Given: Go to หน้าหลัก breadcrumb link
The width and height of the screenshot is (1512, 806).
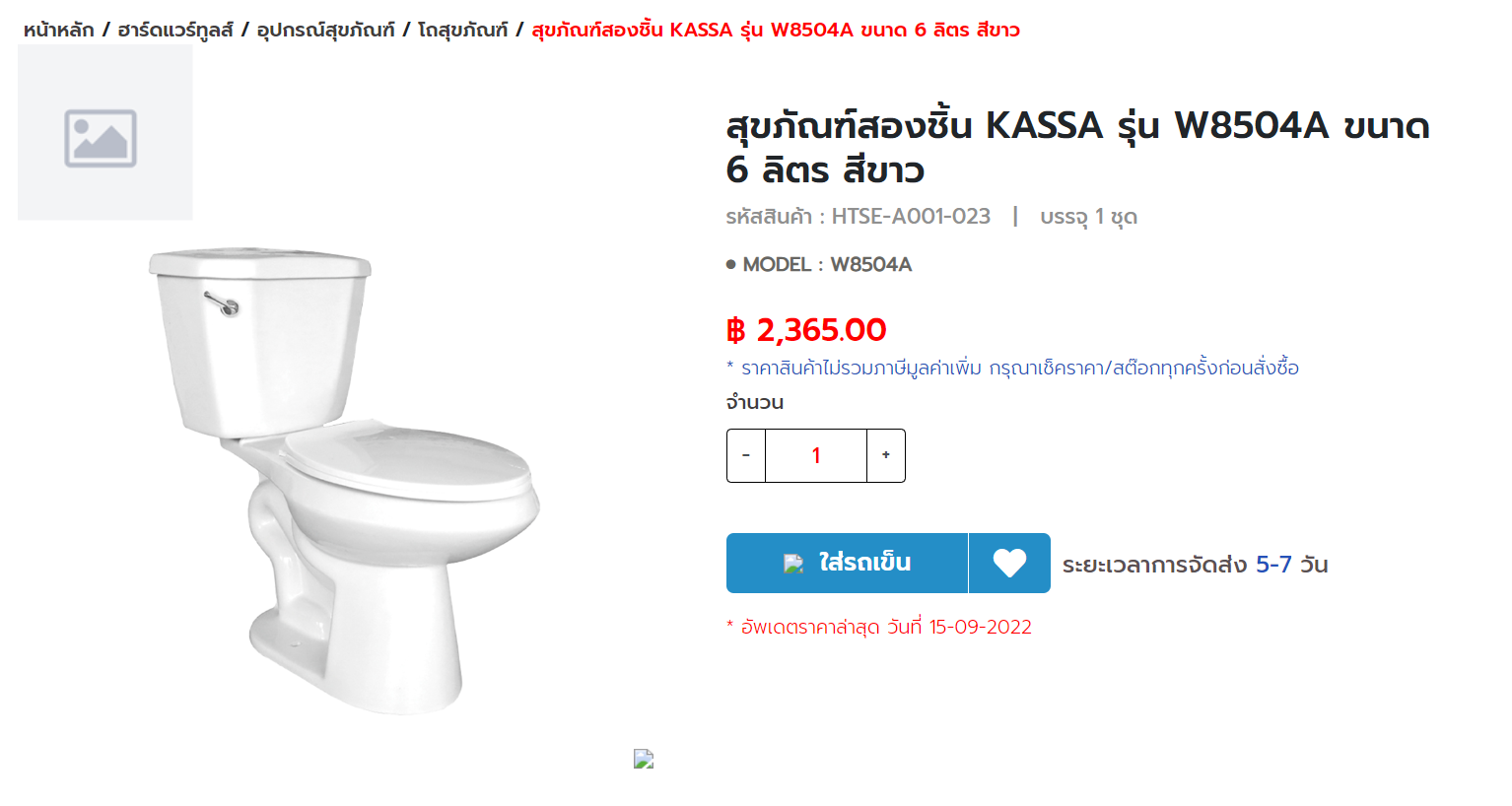Looking at the screenshot, I should click(59, 30).
